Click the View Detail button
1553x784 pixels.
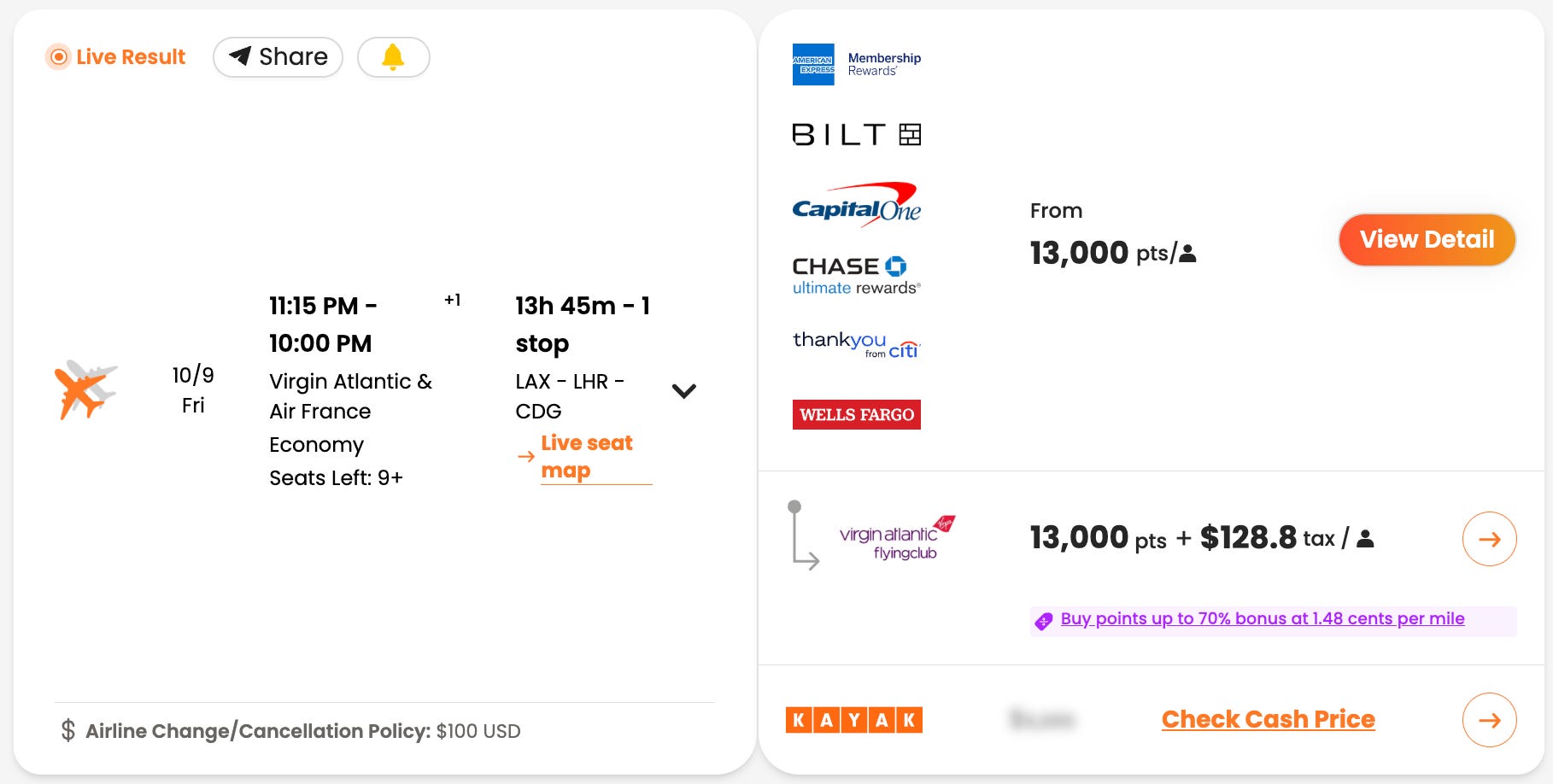(x=1427, y=240)
